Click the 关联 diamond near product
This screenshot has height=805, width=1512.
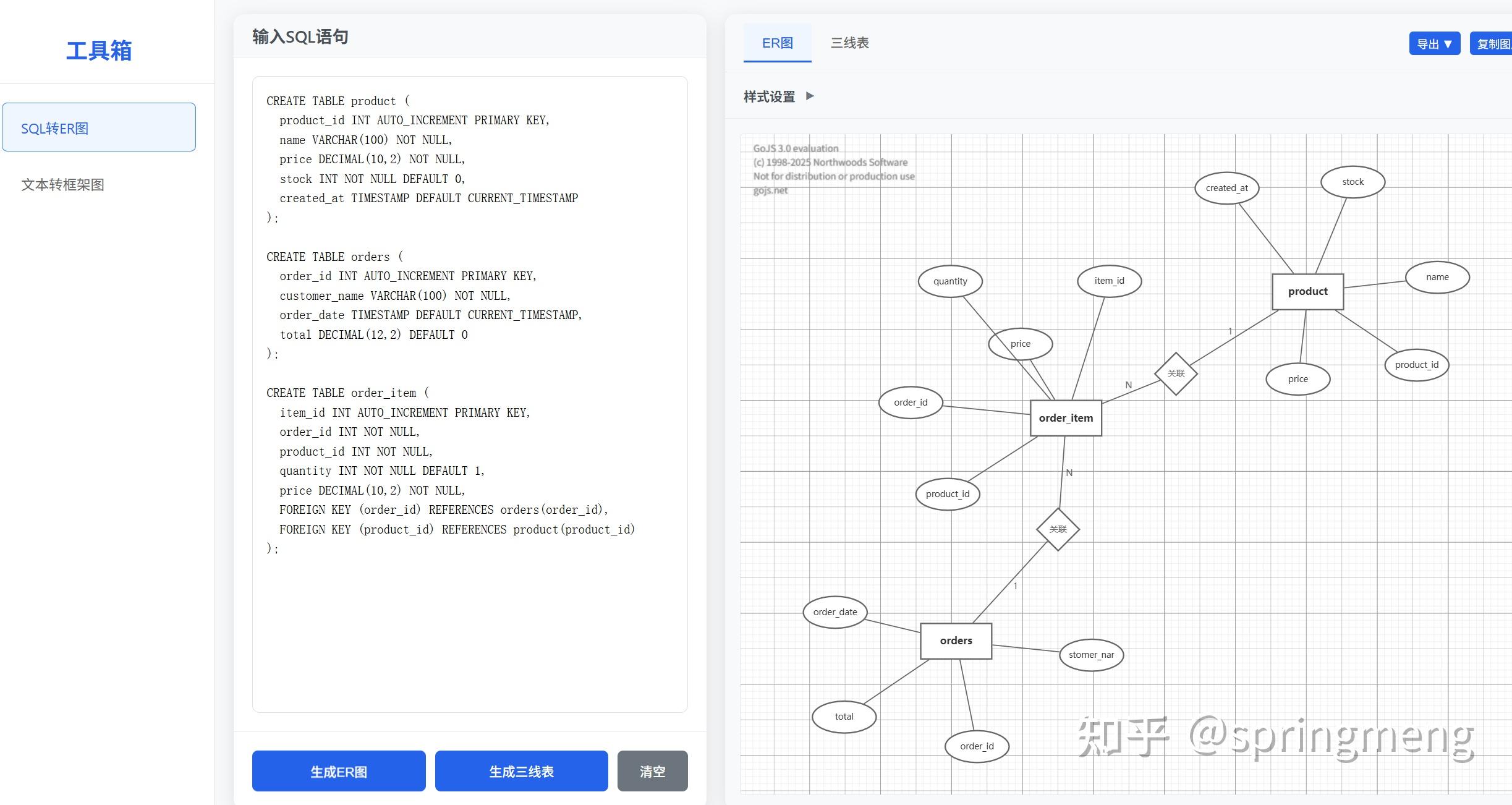pyautogui.click(x=1176, y=373)
